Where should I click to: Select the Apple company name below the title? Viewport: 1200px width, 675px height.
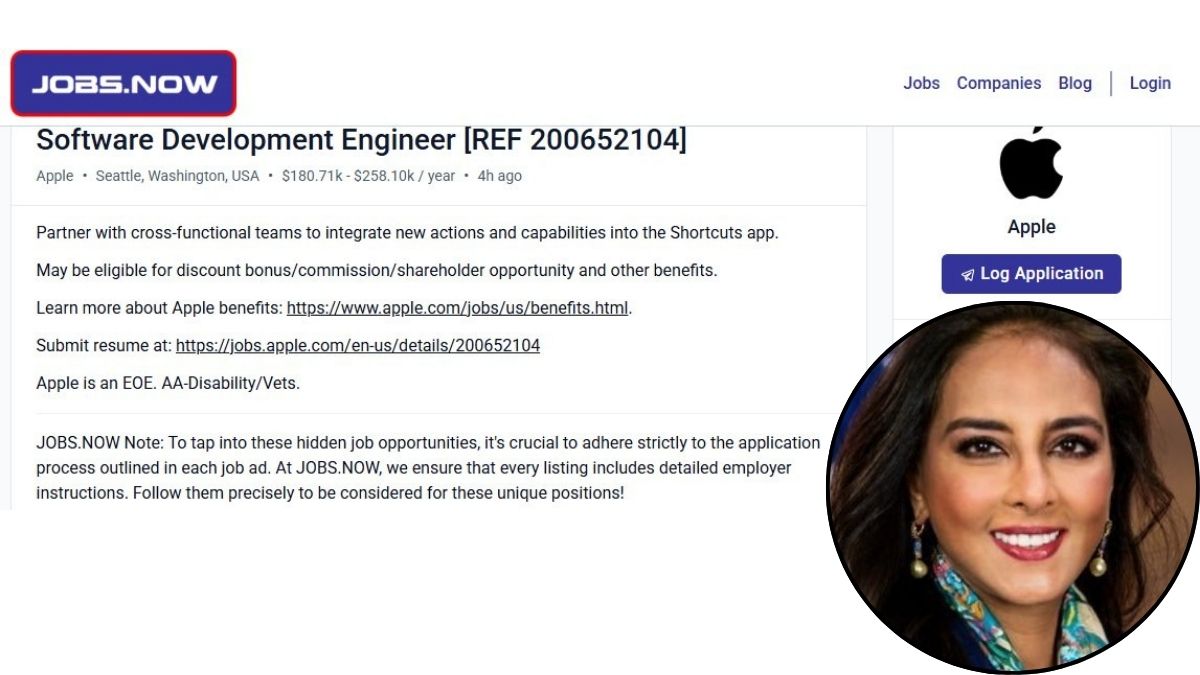click(55, 176)
